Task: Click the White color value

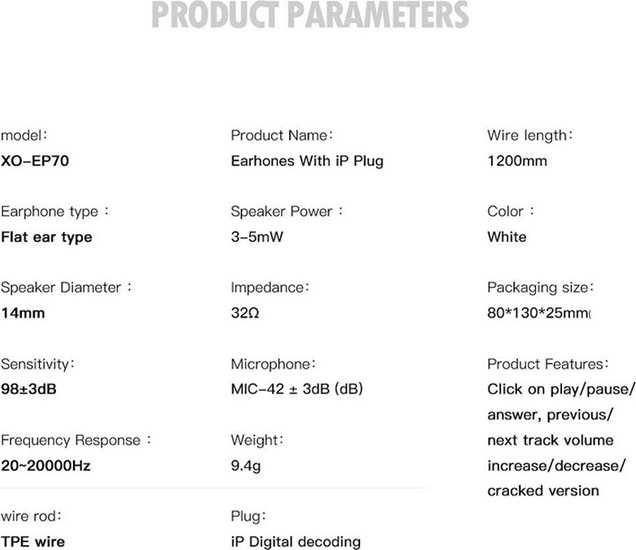Action: [x=507, y=237]
